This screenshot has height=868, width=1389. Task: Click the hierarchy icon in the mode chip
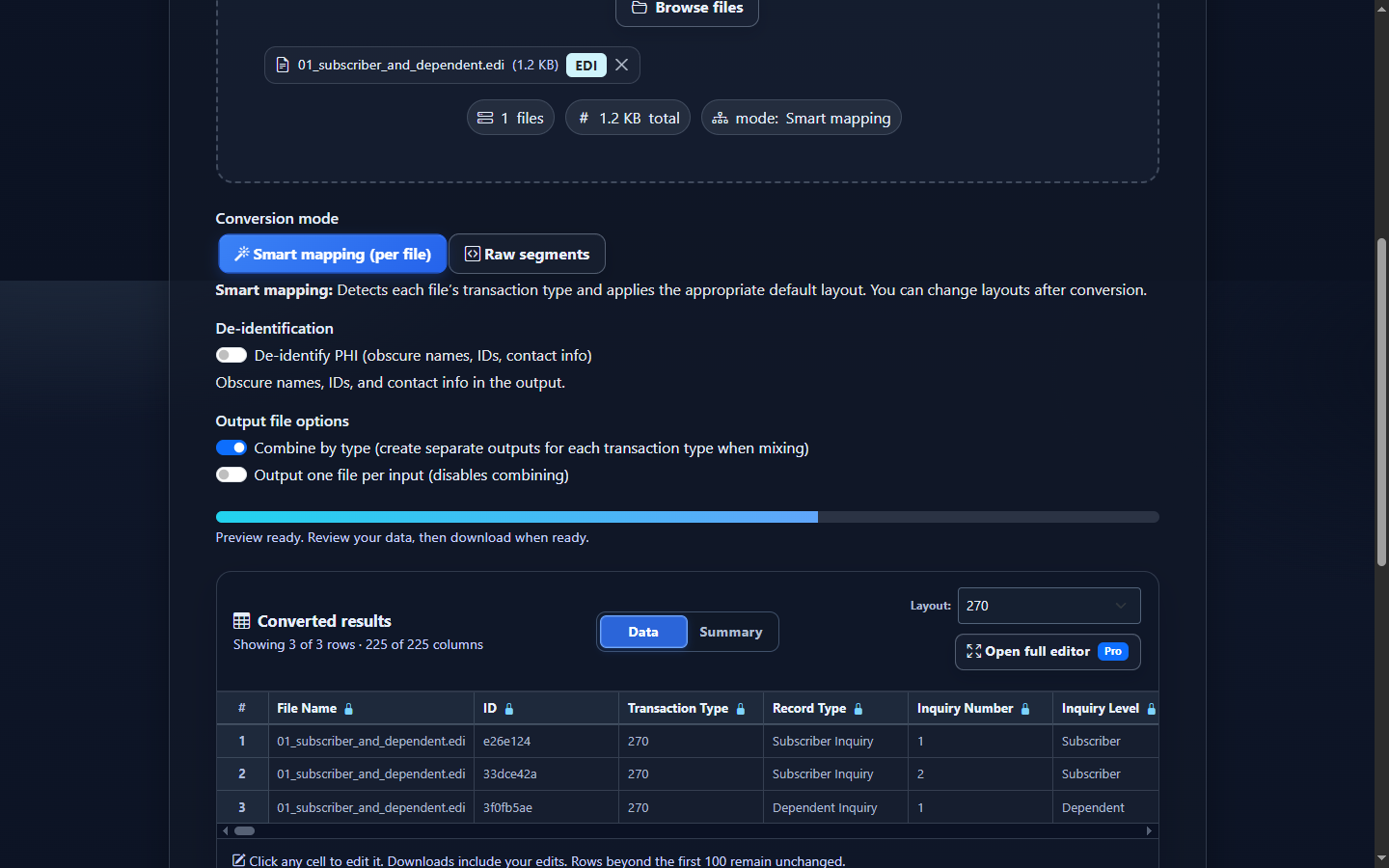(x=720, y=118)
